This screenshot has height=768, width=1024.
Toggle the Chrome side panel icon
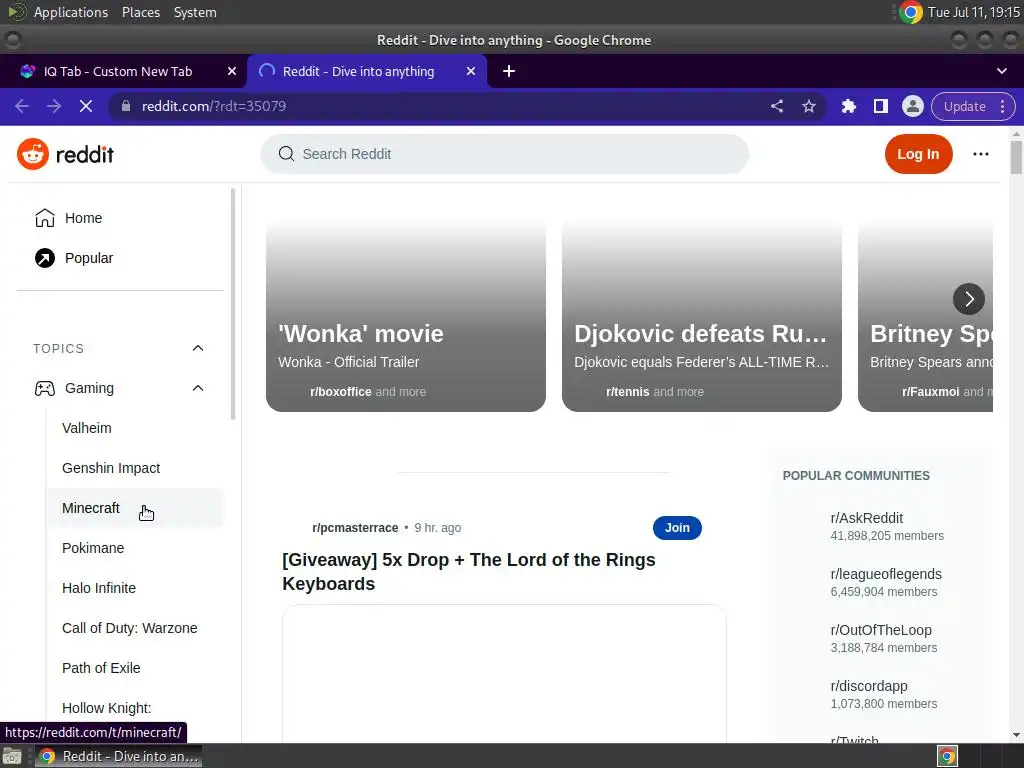click(880, 106)
